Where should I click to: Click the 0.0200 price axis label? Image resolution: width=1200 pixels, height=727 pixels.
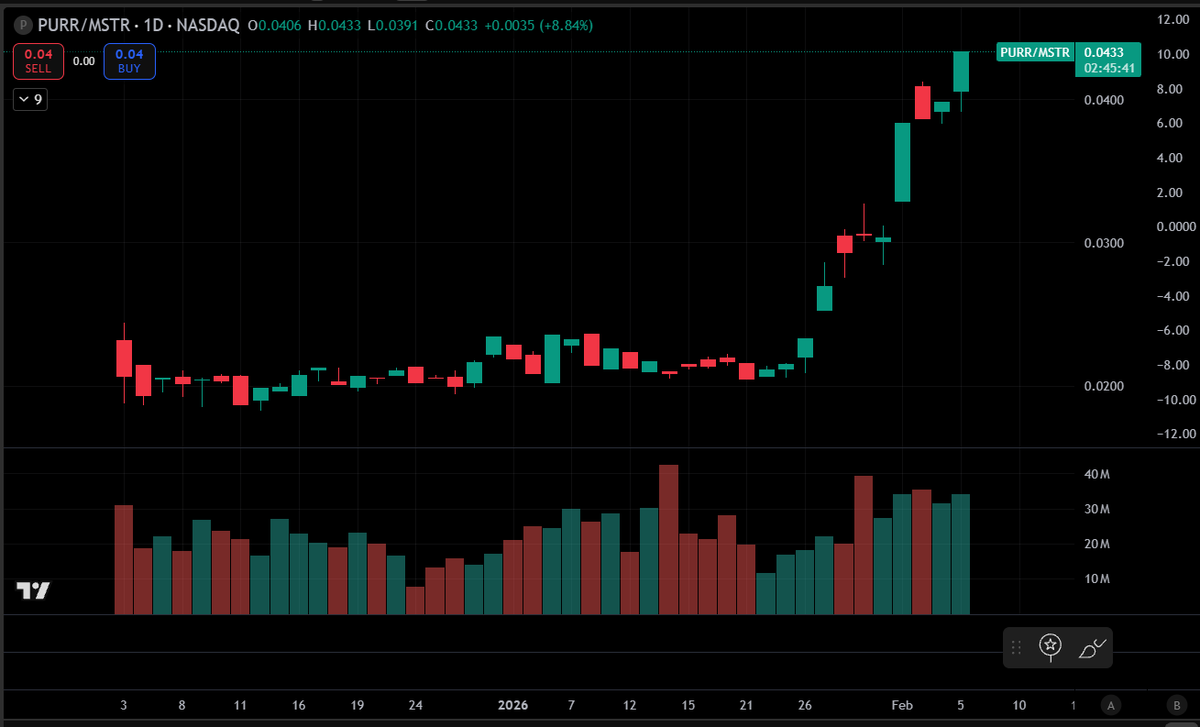click(1103, 386)
